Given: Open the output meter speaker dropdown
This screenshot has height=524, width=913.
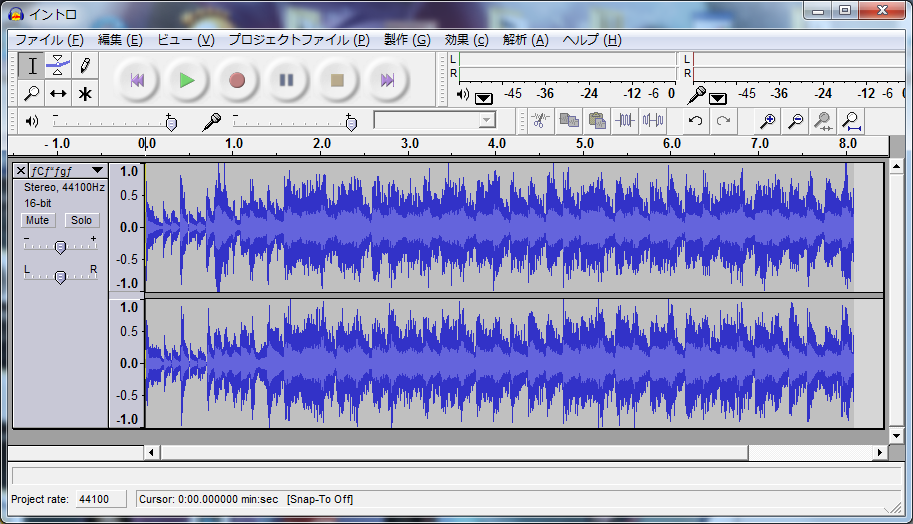Looking at the screenshot, I should 484,98.
